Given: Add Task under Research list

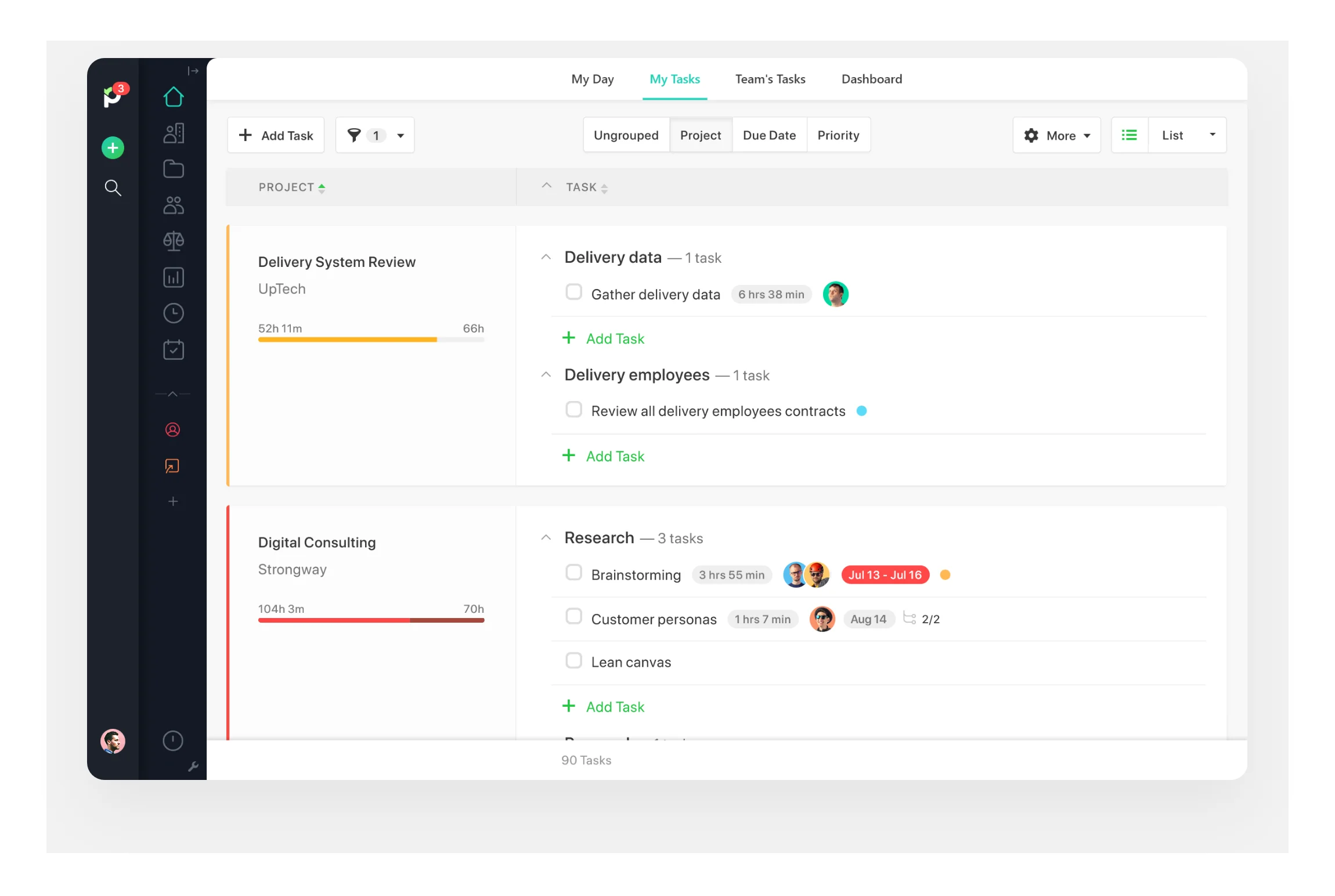Looking at the screenshot, I should [604, 707].
